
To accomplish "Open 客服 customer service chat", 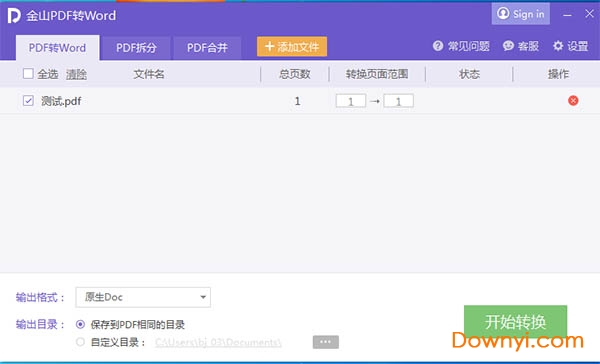I will click(520, 46).
